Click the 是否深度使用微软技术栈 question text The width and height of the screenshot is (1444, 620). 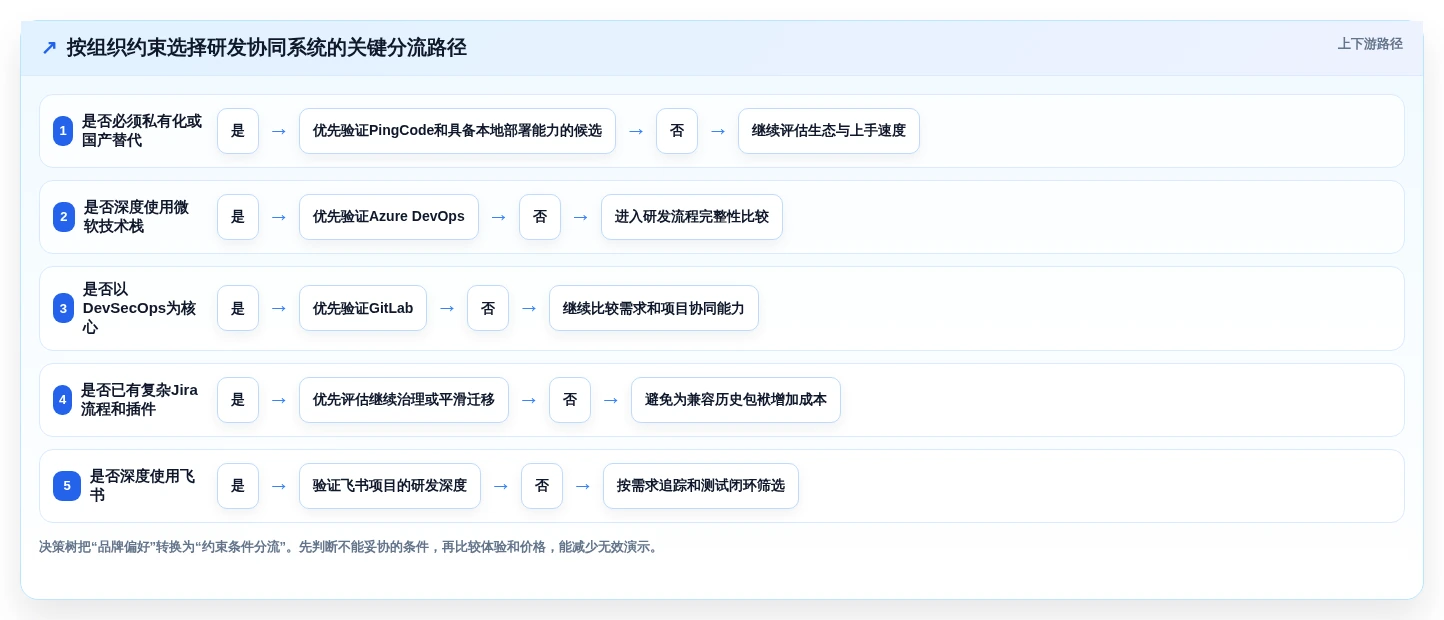tap(136, 217)
